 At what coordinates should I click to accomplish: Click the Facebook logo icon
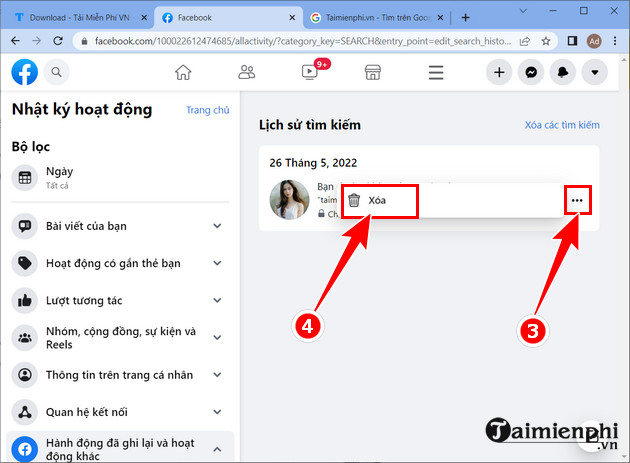click(x=25, y=72)
